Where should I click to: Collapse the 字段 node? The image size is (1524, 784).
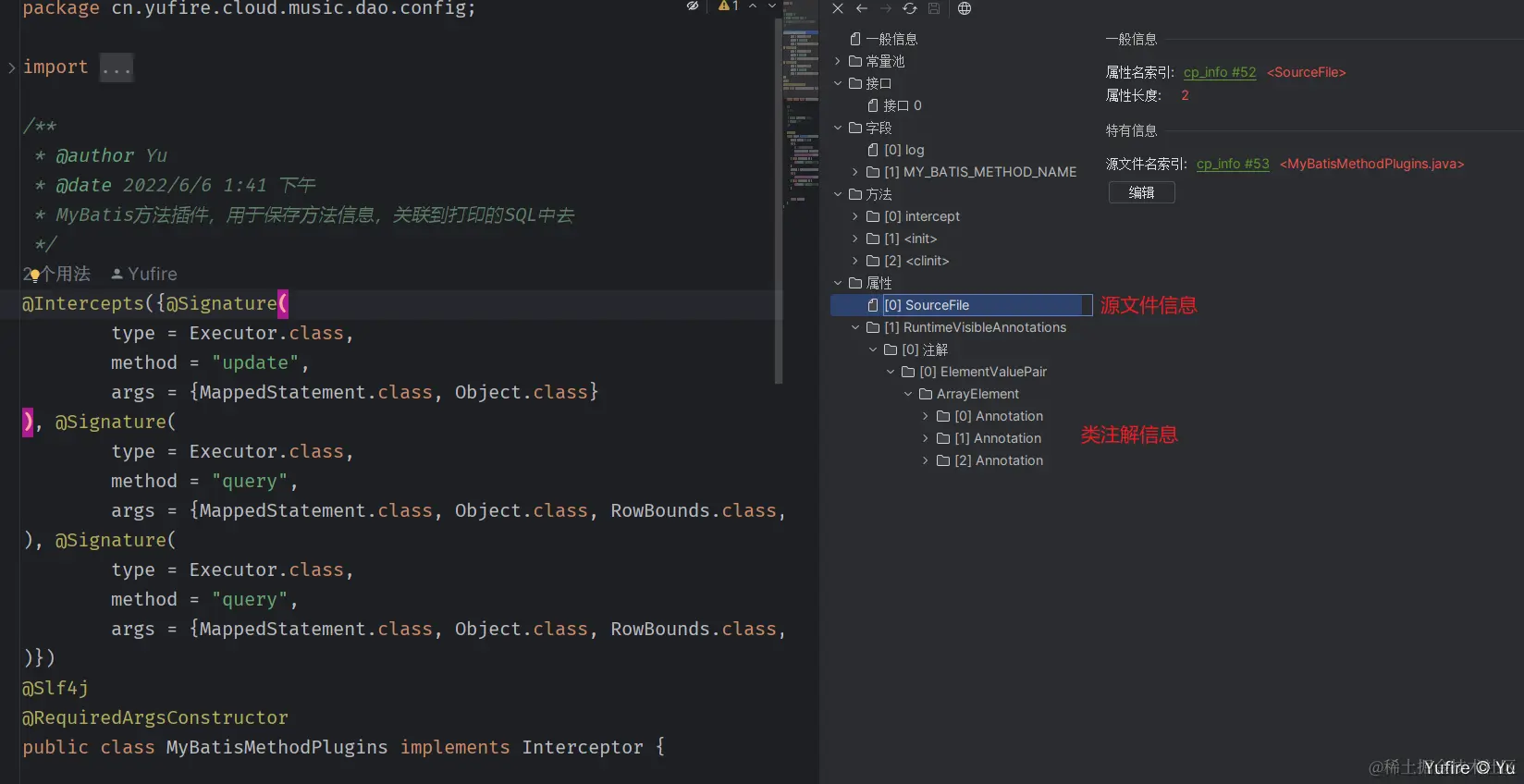[x=838, y=128]
